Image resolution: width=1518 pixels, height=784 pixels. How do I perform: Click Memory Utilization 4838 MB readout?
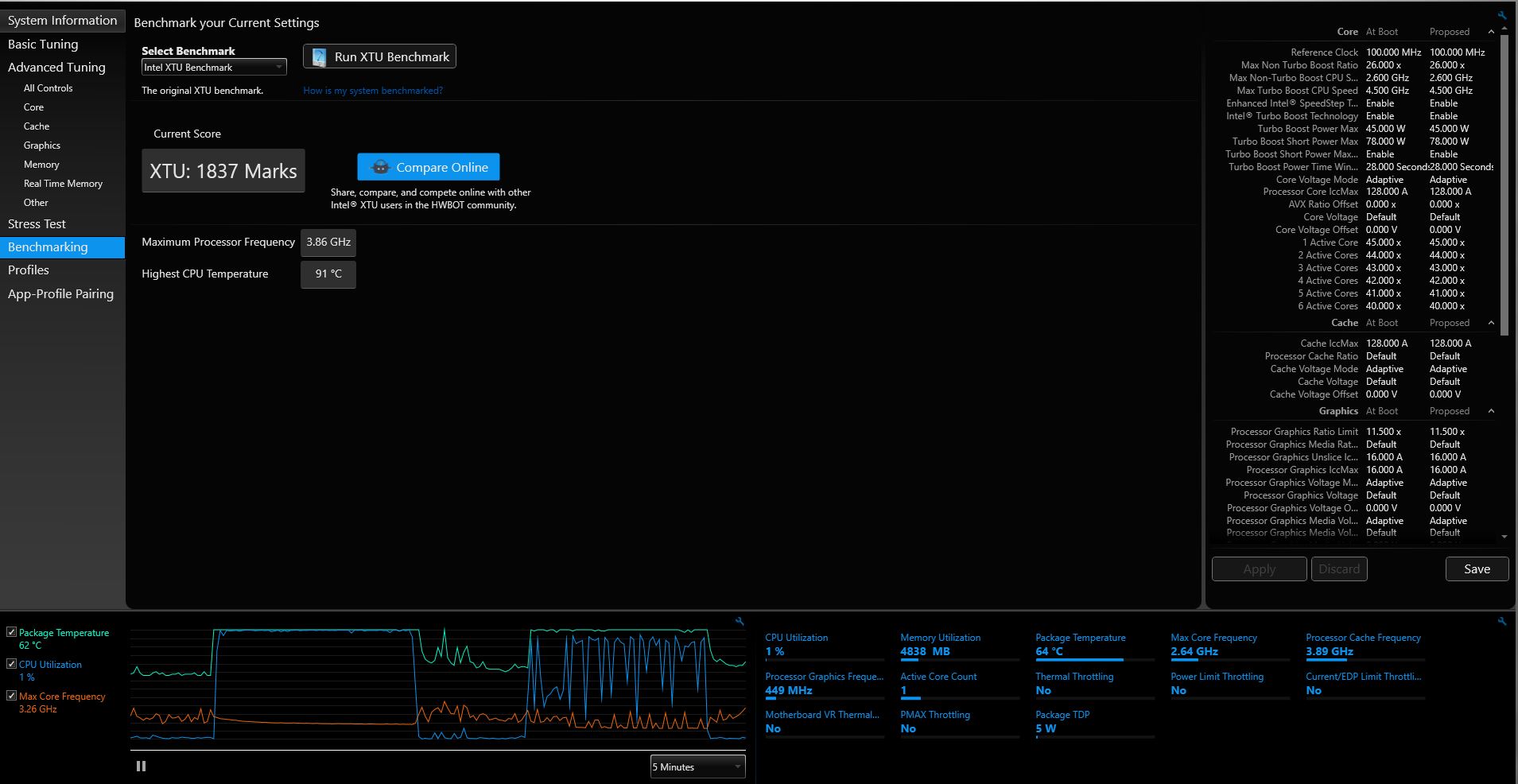[960, 645]
